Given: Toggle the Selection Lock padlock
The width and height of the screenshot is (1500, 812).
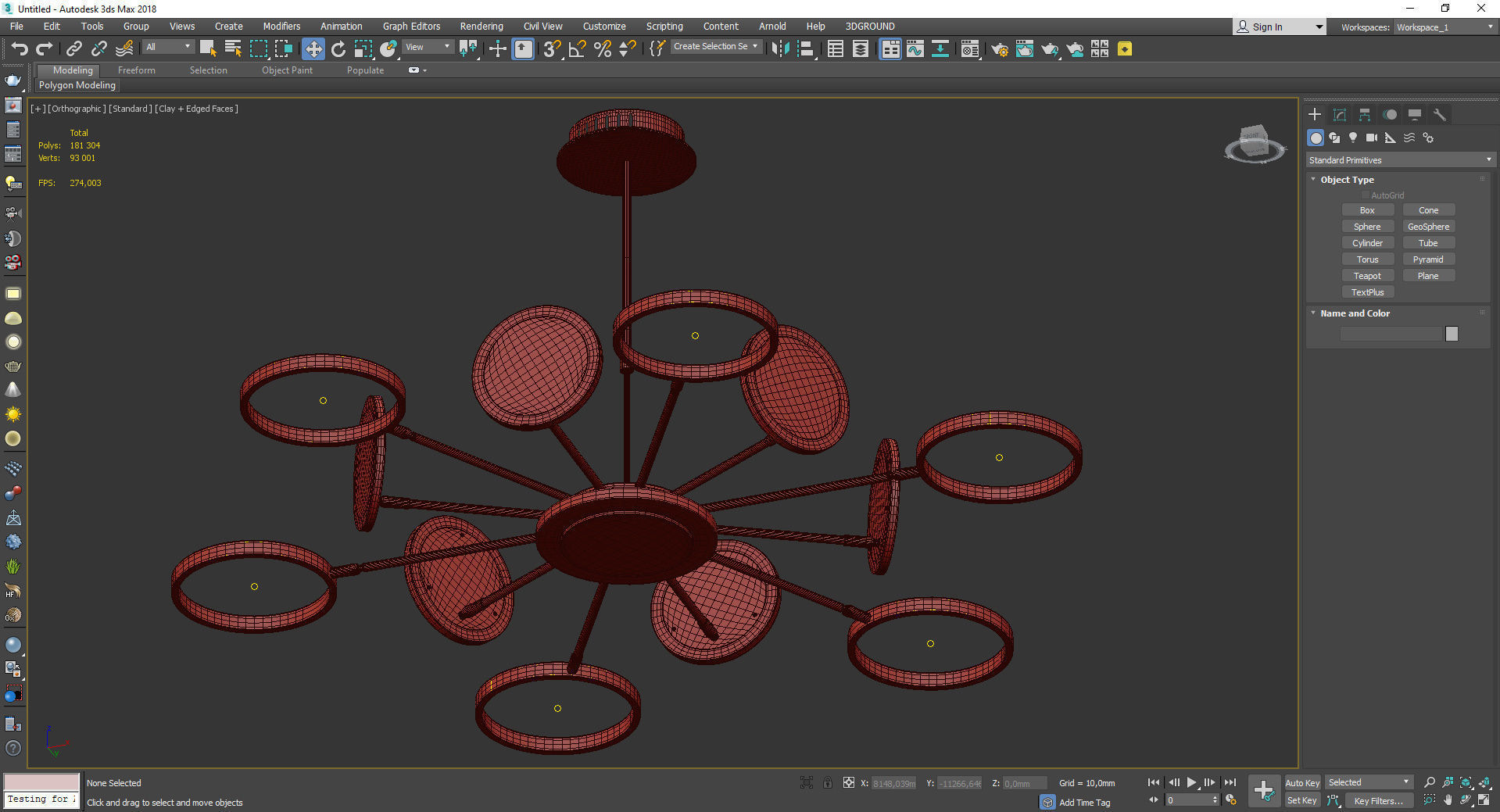Looking at the screenshot, I should pos(827,782).
